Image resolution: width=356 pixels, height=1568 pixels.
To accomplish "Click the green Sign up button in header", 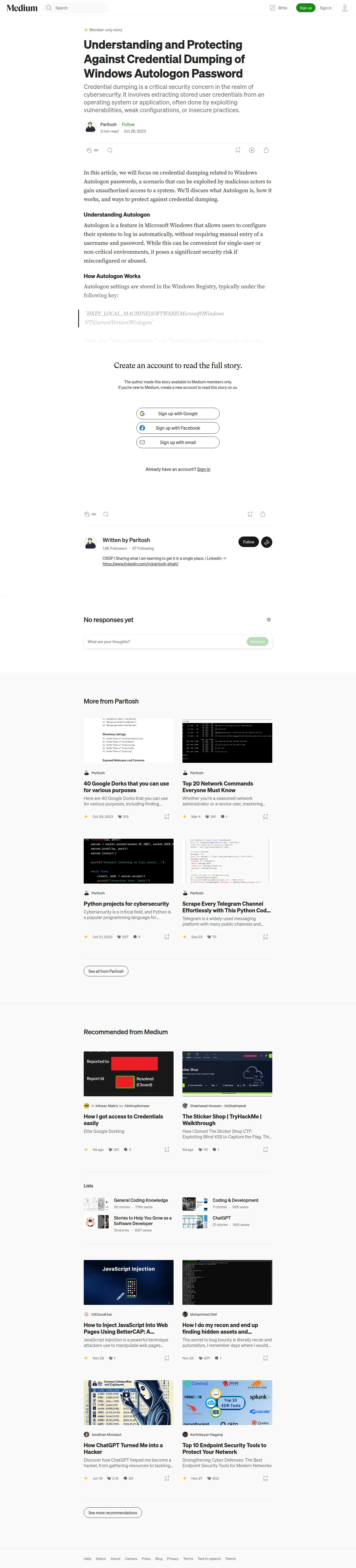I will click(306, 8).
